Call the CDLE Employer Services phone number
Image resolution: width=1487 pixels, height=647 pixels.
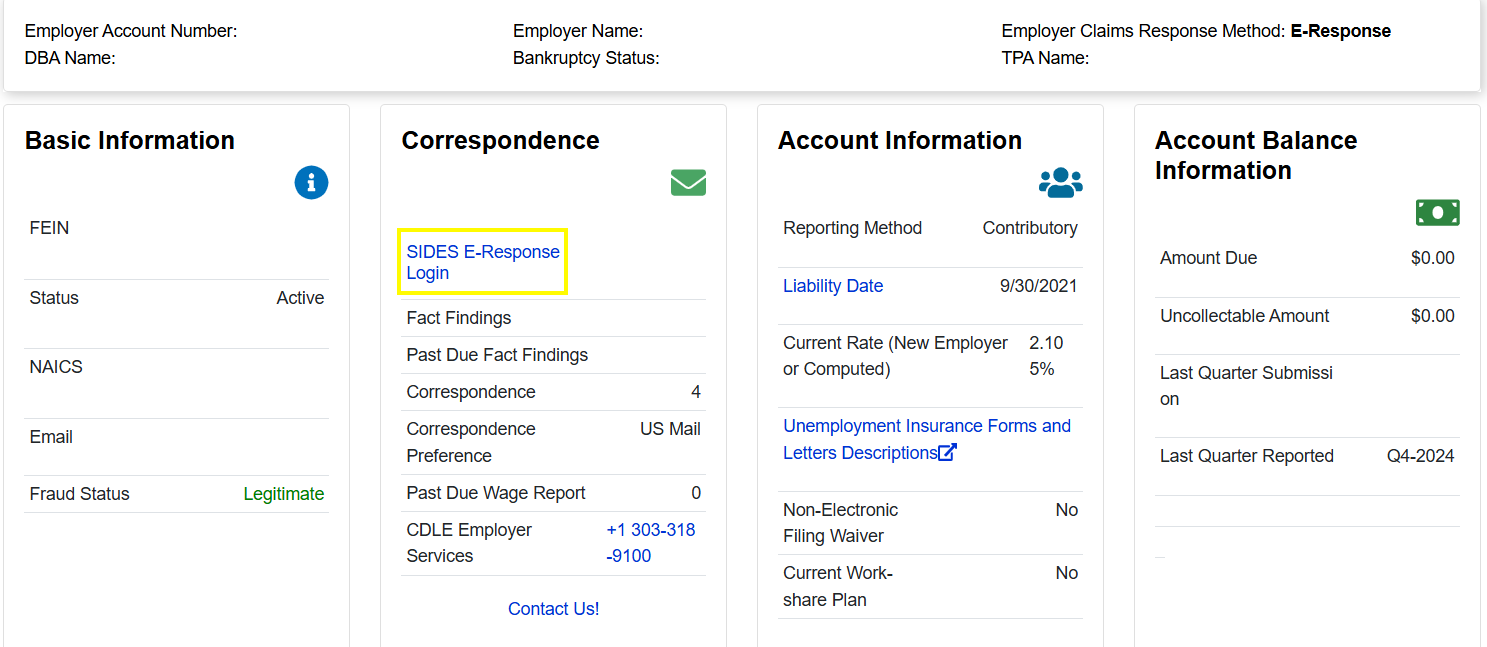click(650, 543)
